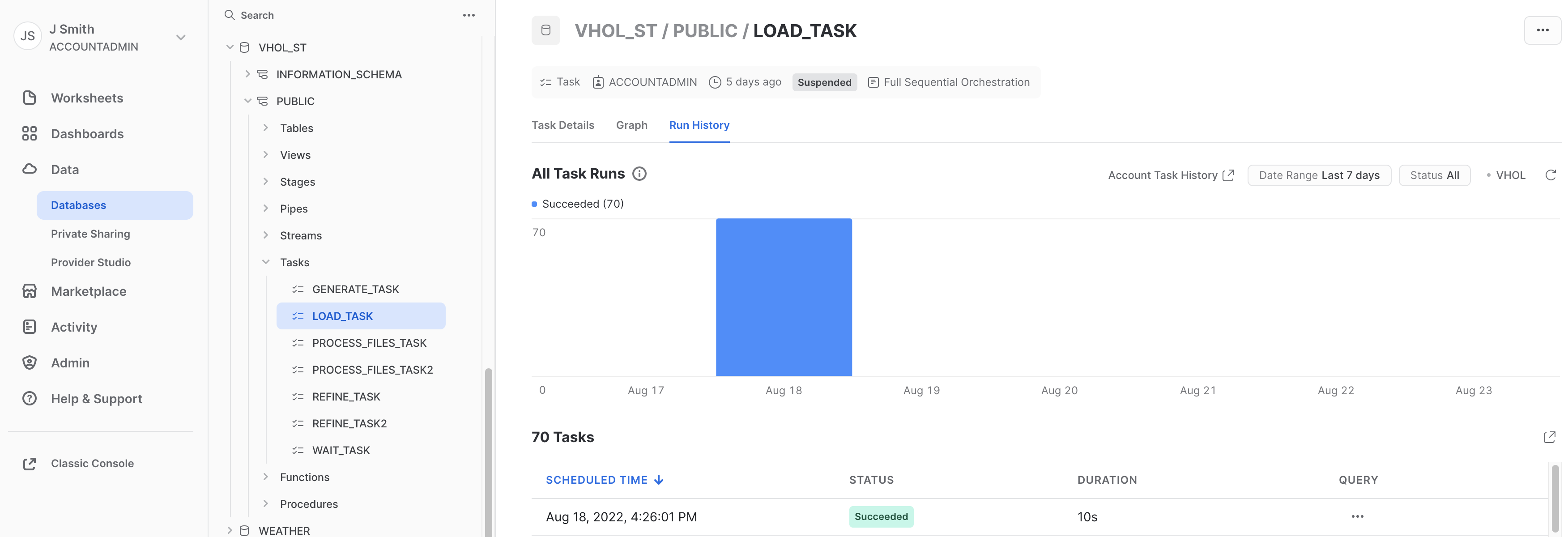Image resolution: width=1568 pixels, height=537 pixels.
Task: Switch to the Task Details tab
Action: click(x=562, y=125)
